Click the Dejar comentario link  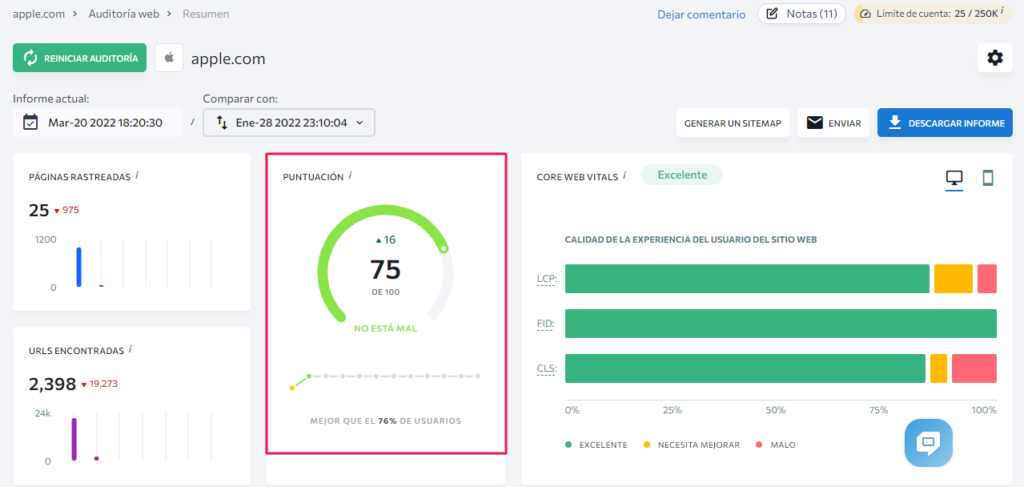pos(701,14)
